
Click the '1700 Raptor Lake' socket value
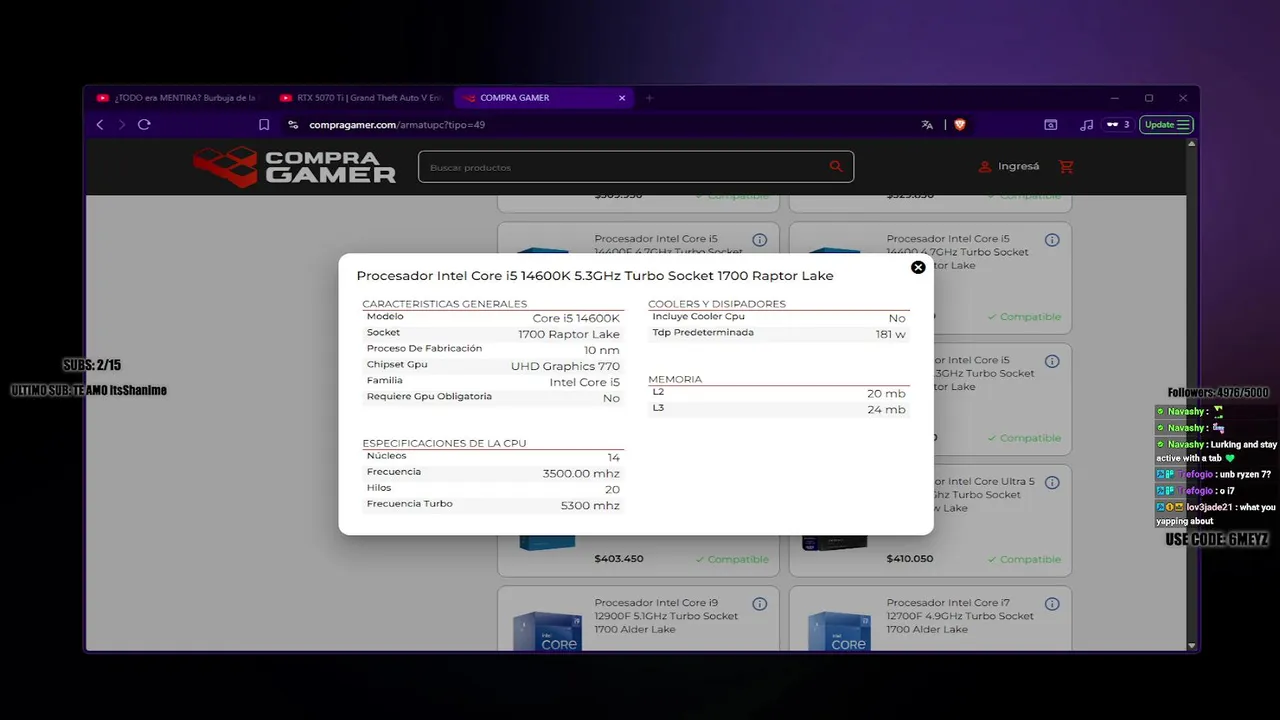(x=569, y=334)
